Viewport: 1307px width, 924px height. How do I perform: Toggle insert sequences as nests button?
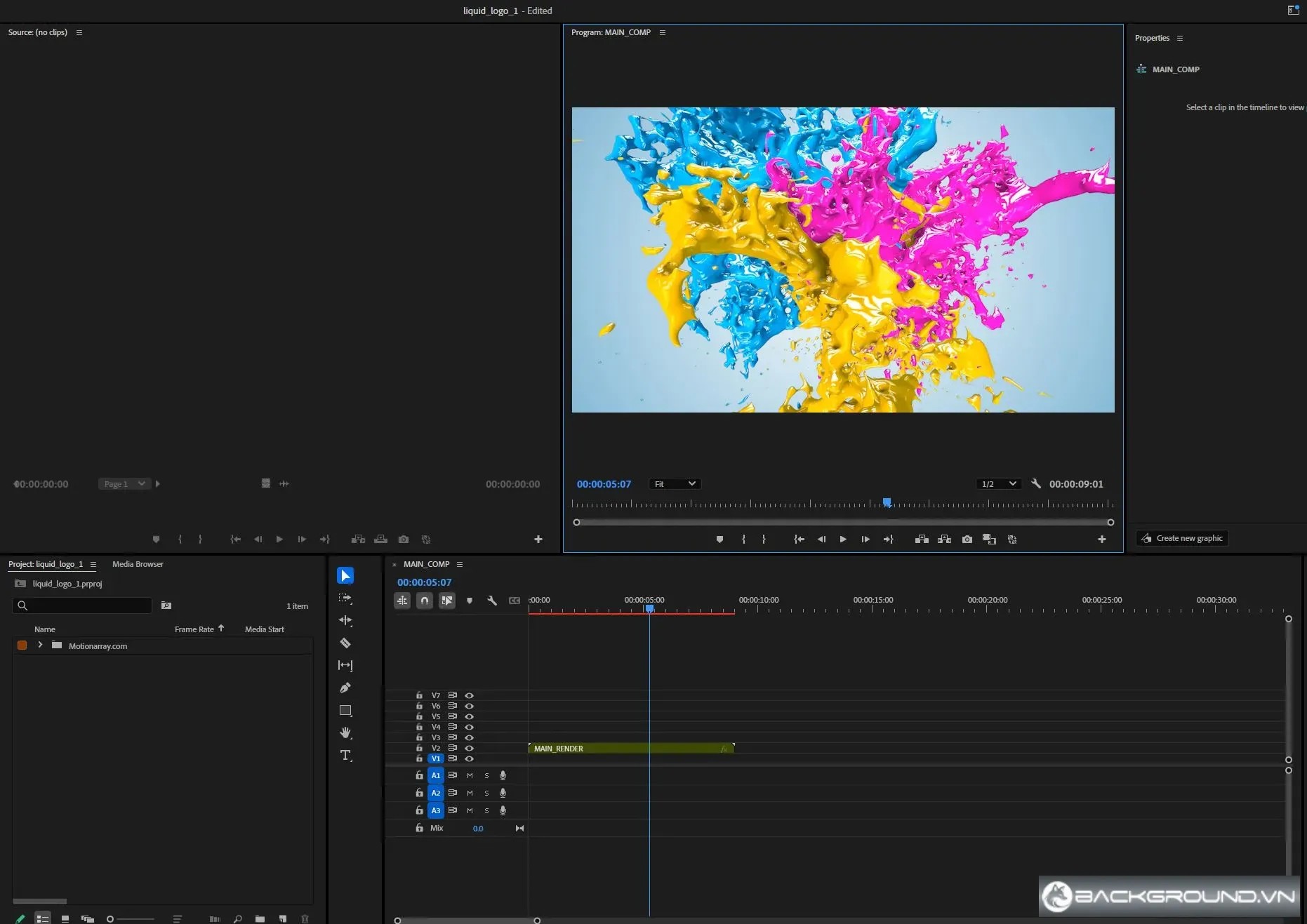click(402, 601)
